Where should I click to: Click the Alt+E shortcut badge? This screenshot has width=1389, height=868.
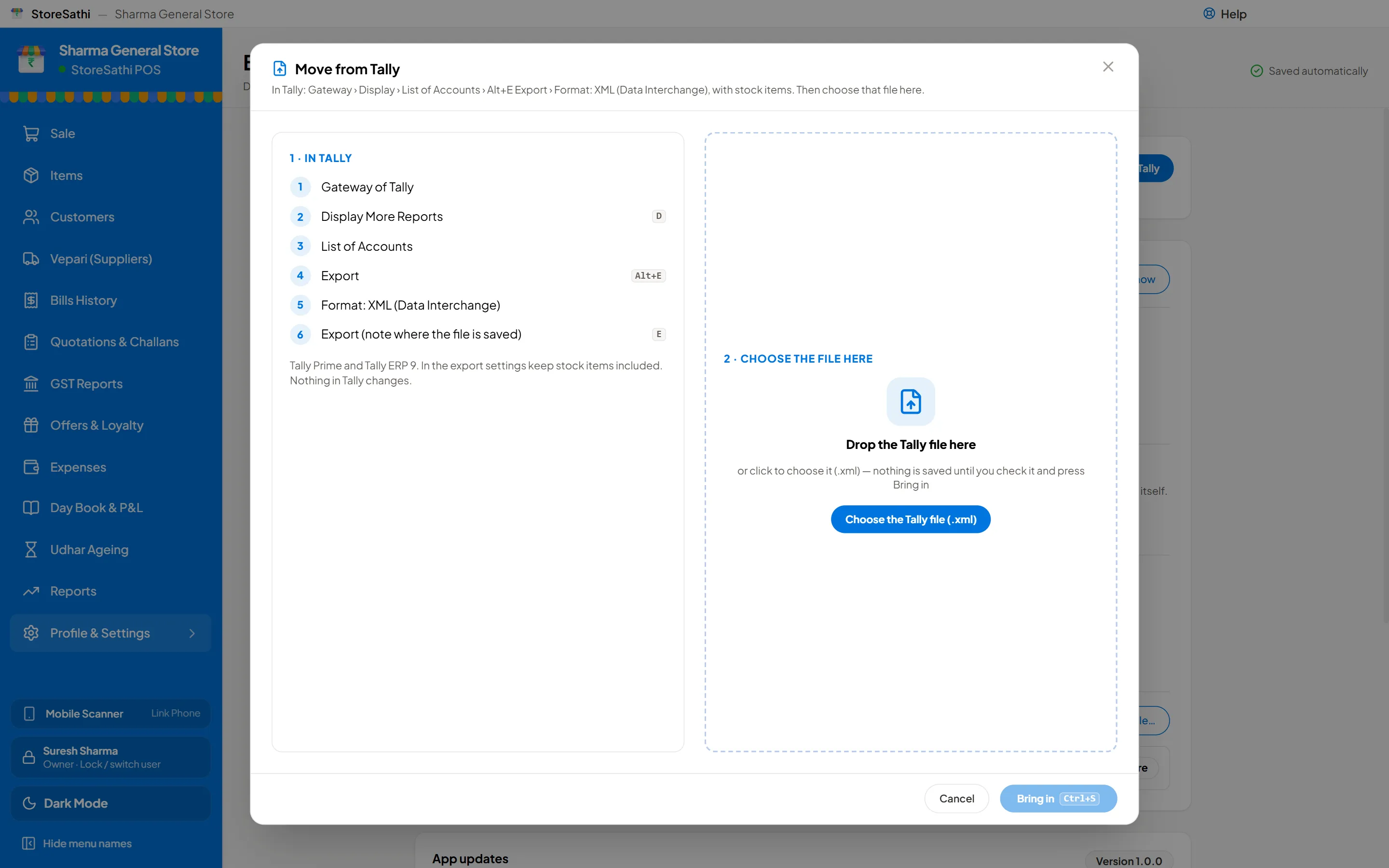(649, 275)
